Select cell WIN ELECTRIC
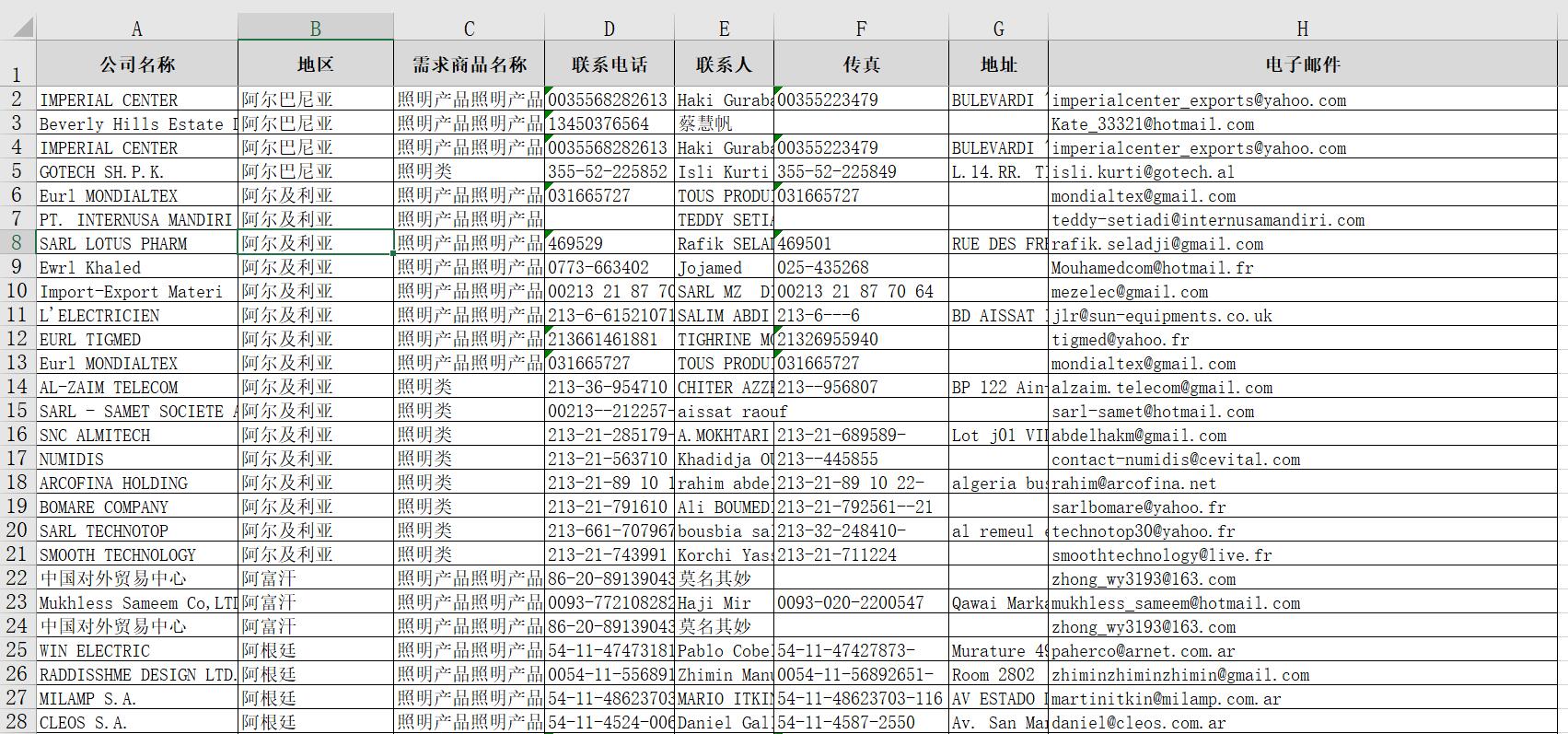This screenshot has width=1568, height=734. (137, 650)
